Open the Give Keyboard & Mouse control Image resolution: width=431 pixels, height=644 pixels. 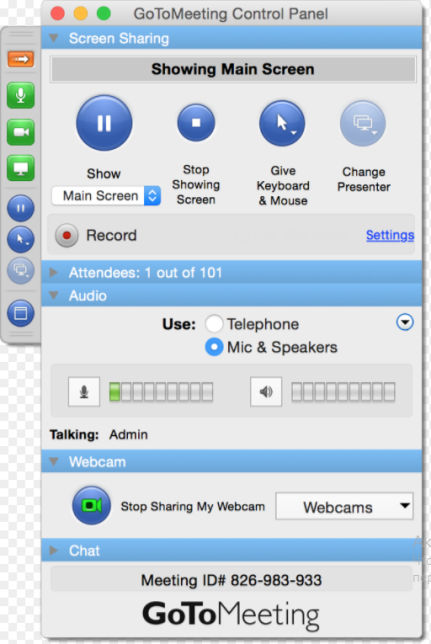point(282,123)
